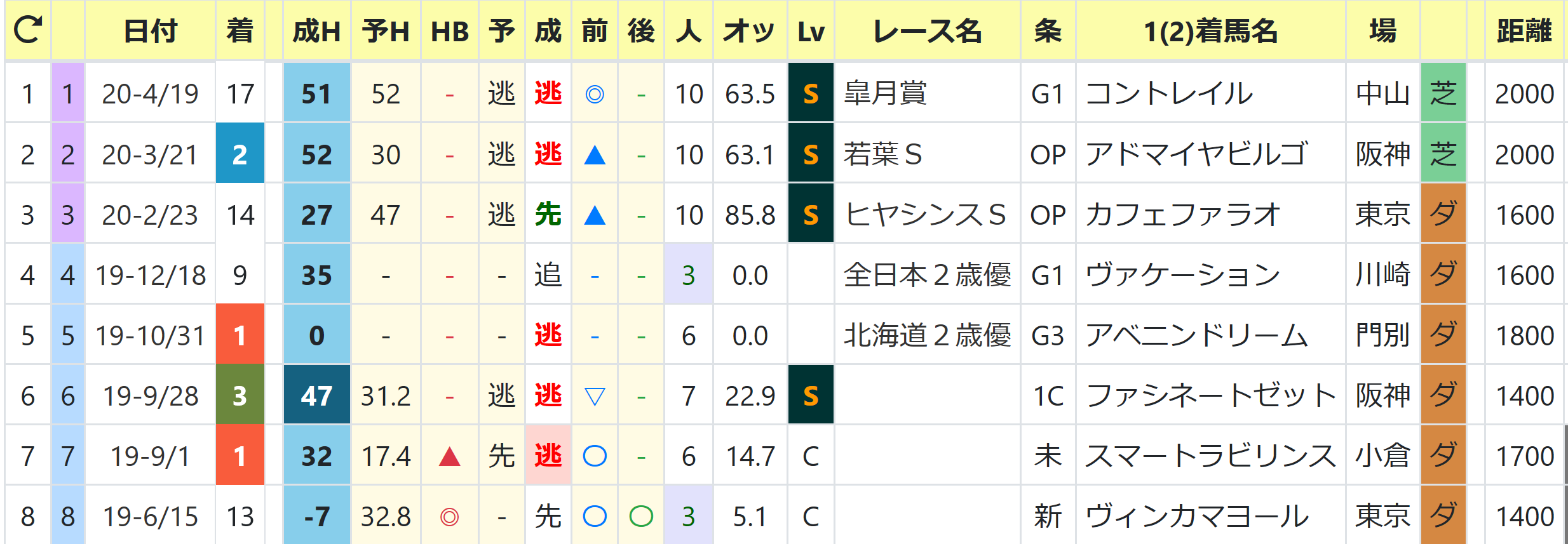The height and width of the screenshot is (544, 1568).
Task: Click the red triangle in HB column
Action: tap(449, 456)
